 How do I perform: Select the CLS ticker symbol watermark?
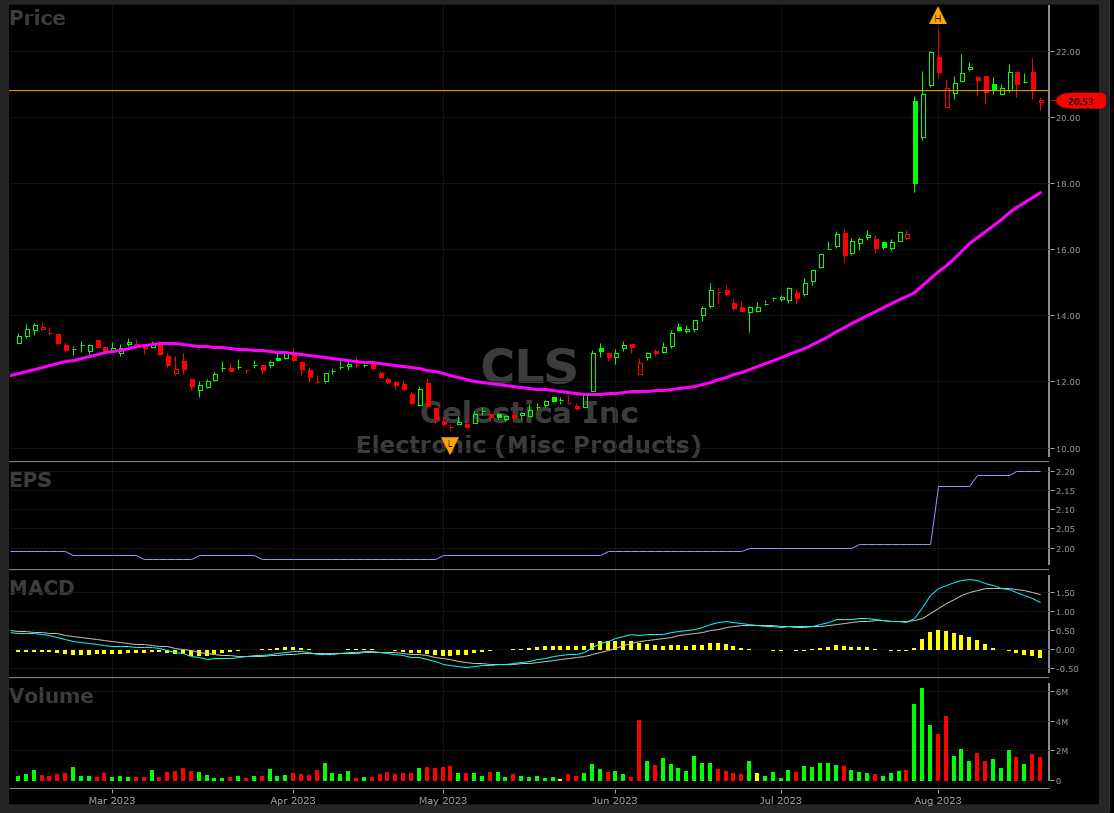click(529, 367)
